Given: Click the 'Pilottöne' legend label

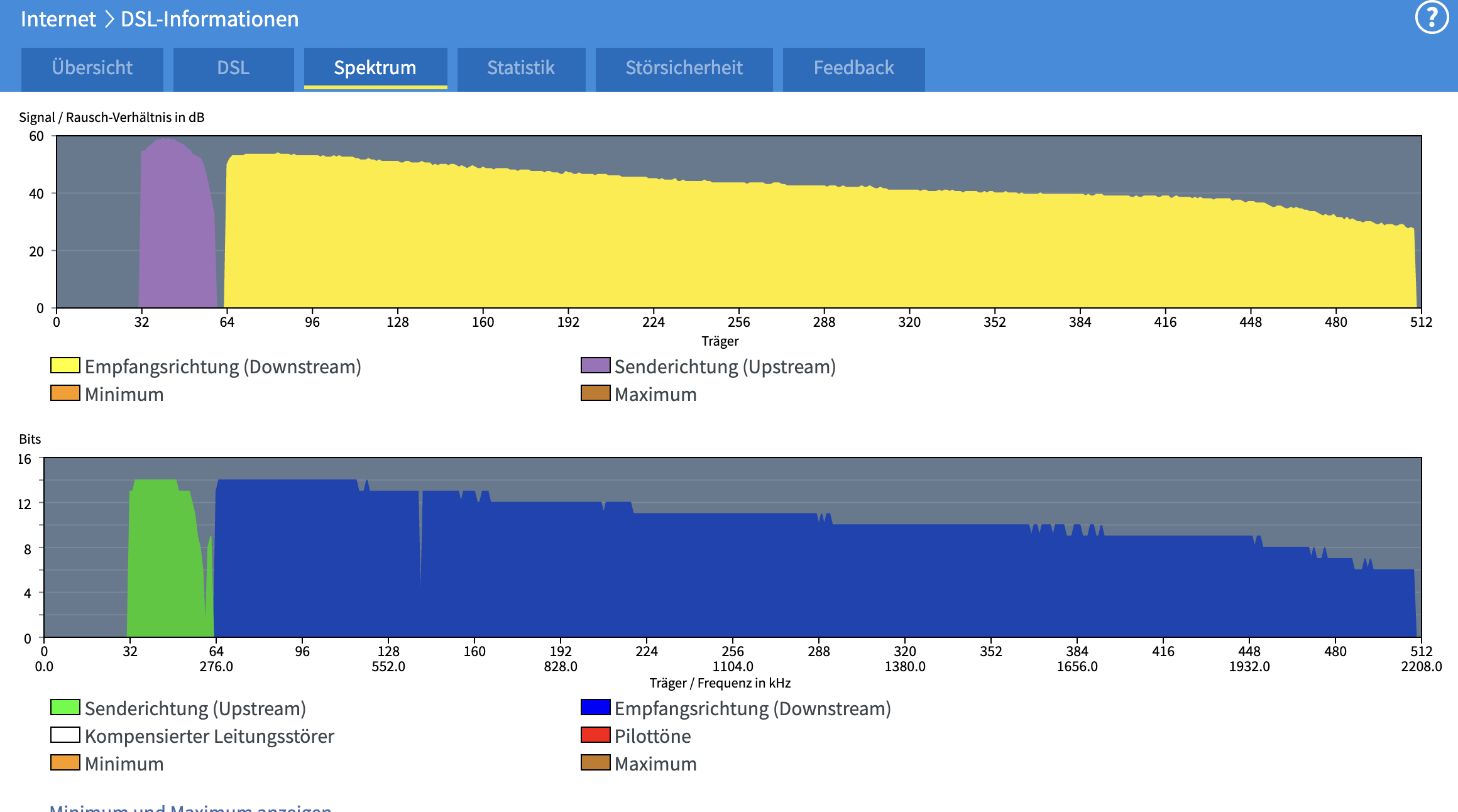Looking at the screenshot, I should [x=653, y=736].
